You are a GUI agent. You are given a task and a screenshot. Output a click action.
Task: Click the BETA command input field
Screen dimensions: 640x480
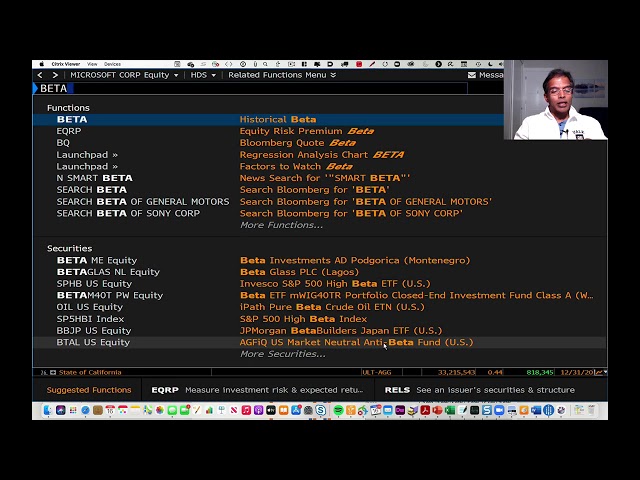[250, 89]
